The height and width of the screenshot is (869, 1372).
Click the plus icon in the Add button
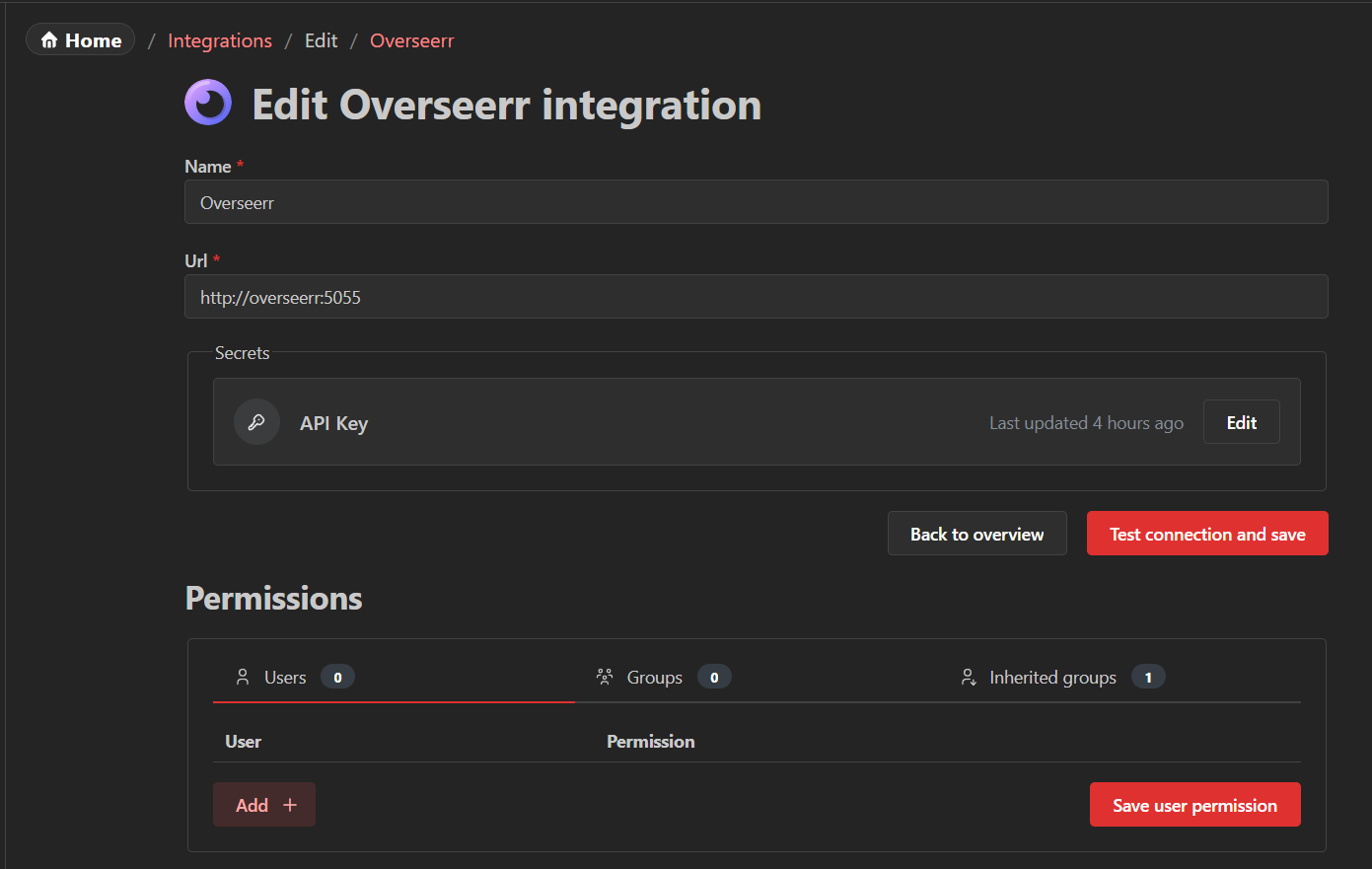pyautogui.click(x=290, y=805)
